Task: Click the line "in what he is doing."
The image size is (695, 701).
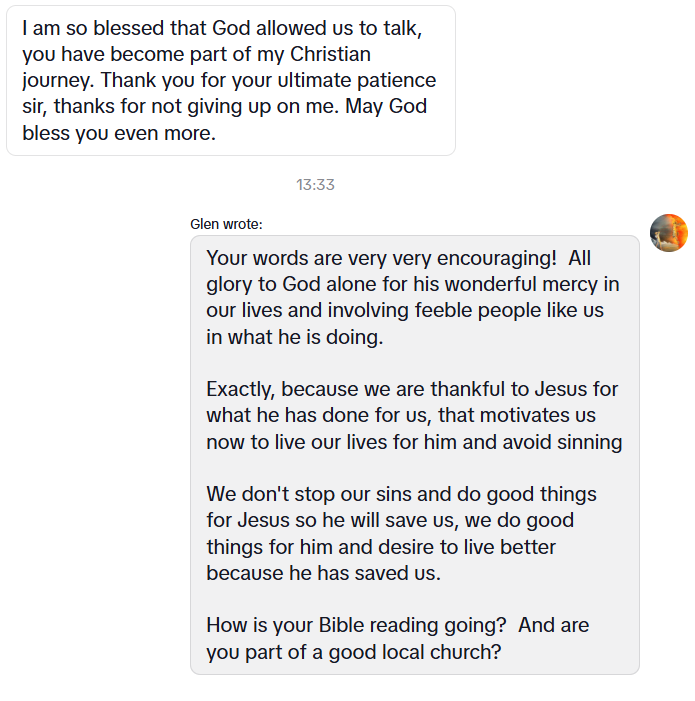Action: click(x=295, y=337)
